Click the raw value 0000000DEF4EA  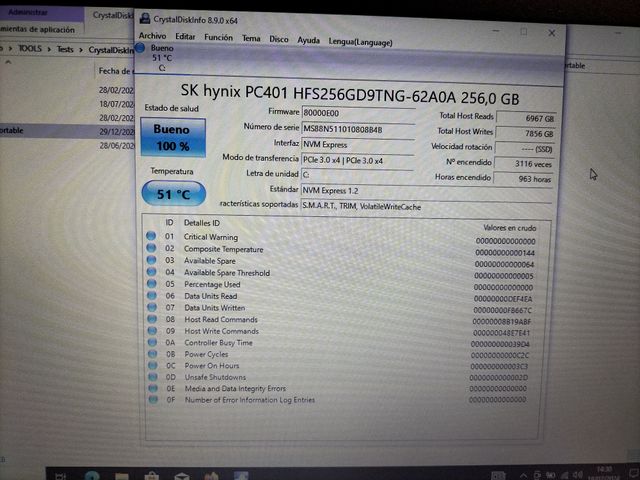pyautogui.click(x=503, y=299)
